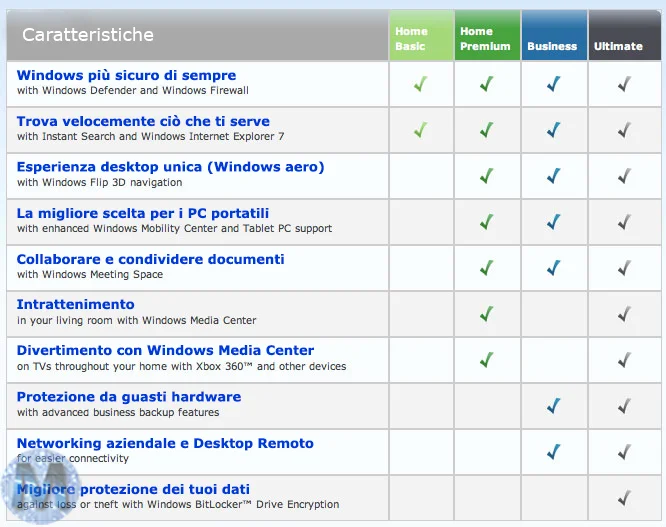Click 'with enhanced Windows Mobility Center' description
This screenshot has height=527, width=666.
pyautogui.click(x=174, y=228)
